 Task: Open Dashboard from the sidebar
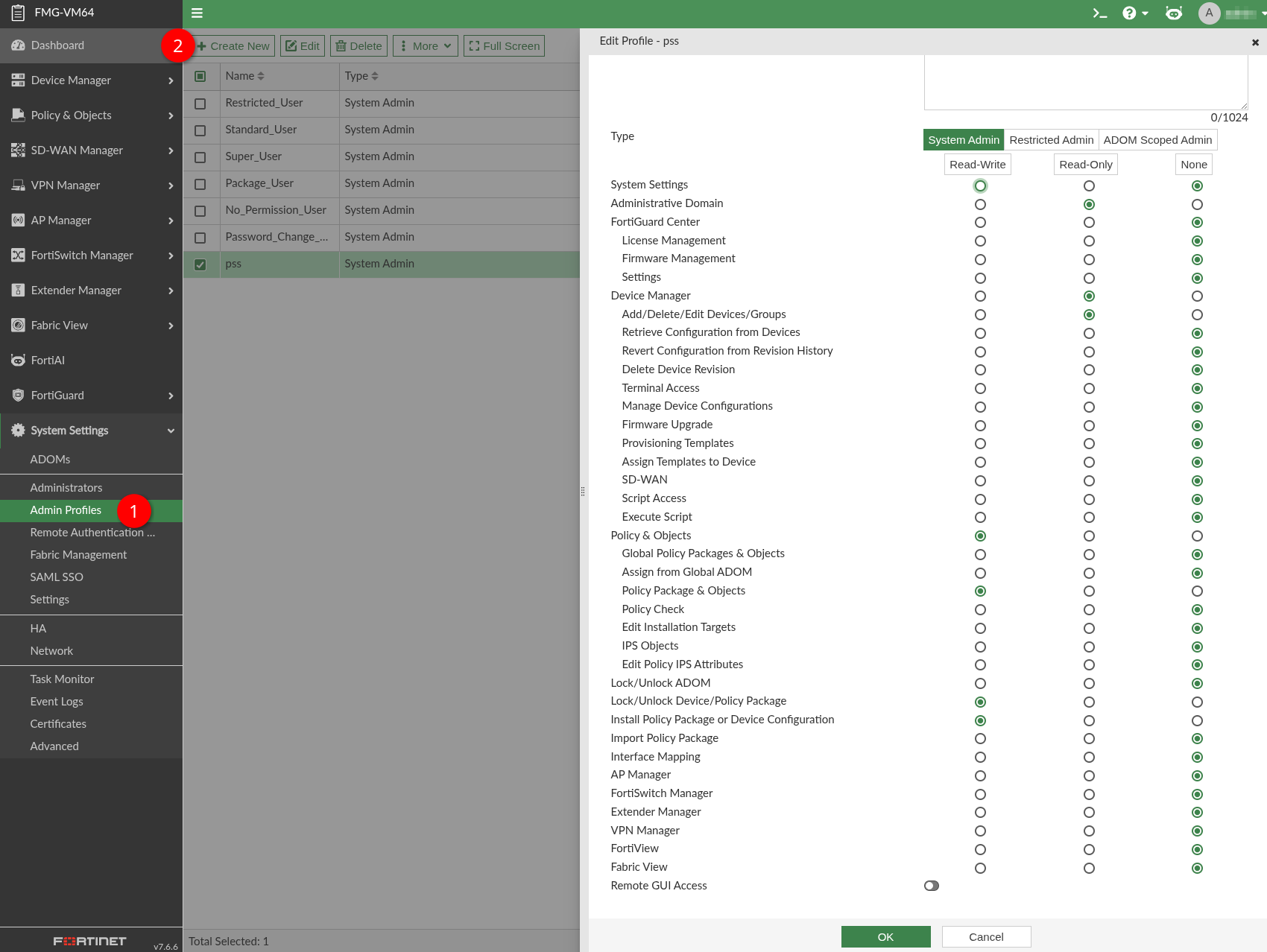point(58,45)
